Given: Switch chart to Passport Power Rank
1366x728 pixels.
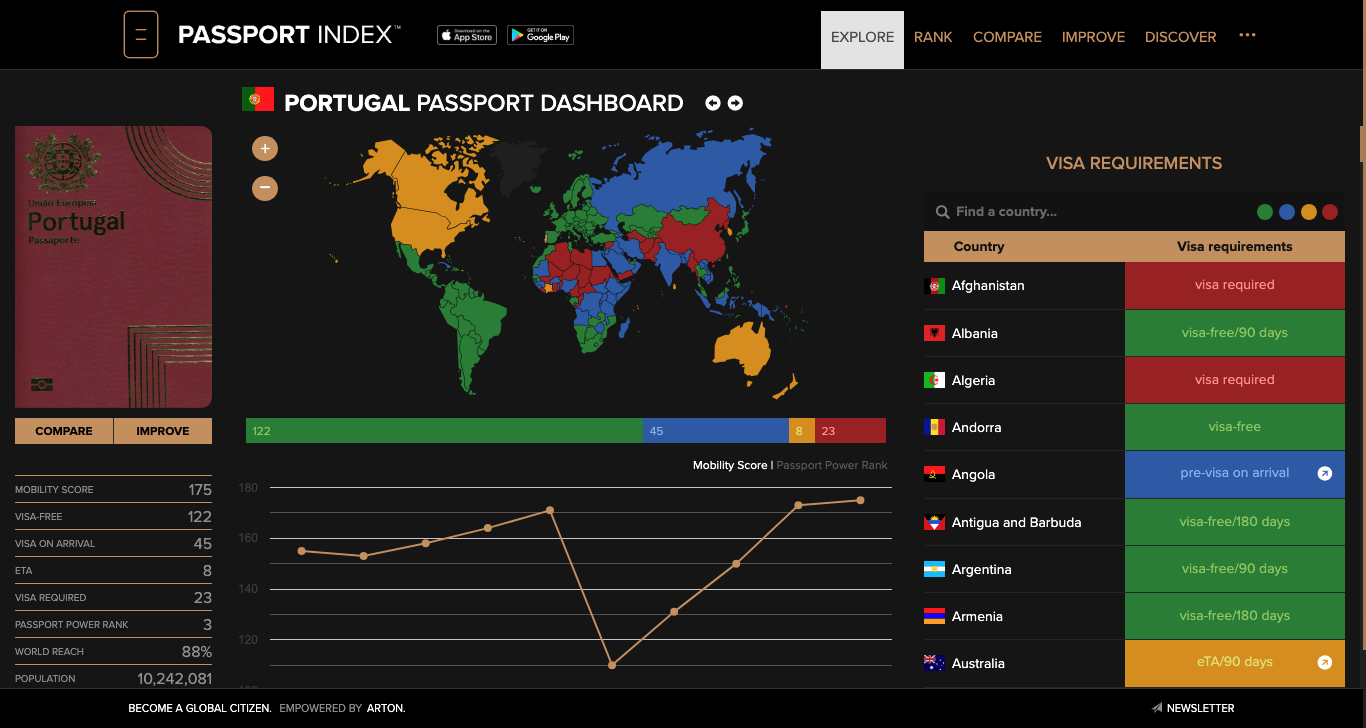Looking at the screenshot, I should click(832, 466).
